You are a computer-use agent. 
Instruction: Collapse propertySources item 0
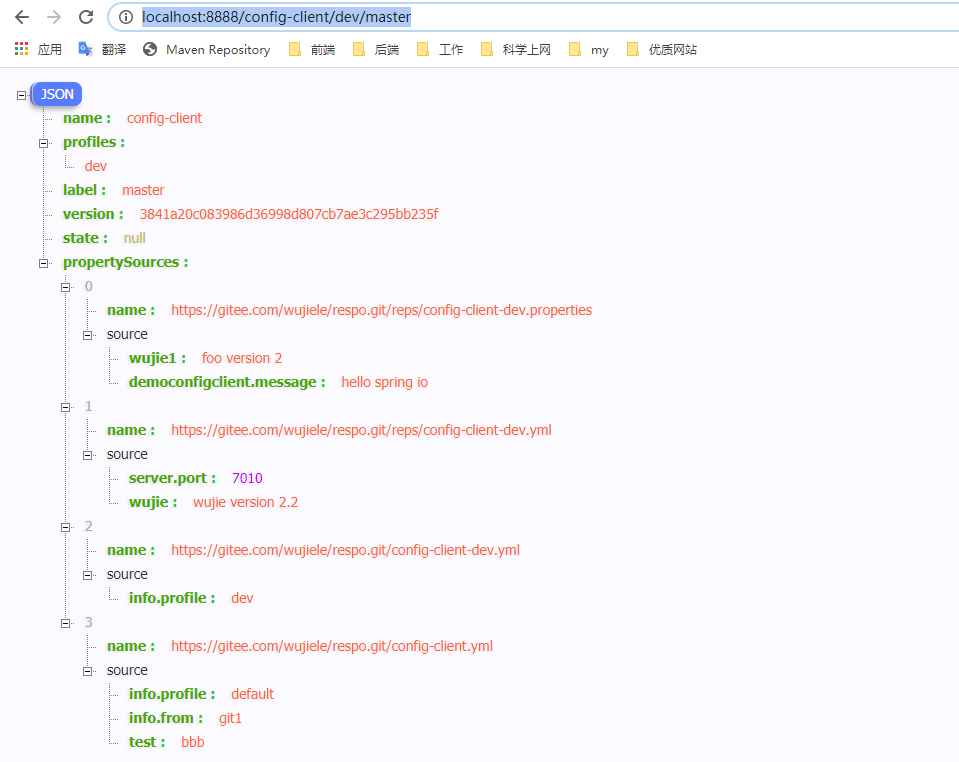(65, 287)
